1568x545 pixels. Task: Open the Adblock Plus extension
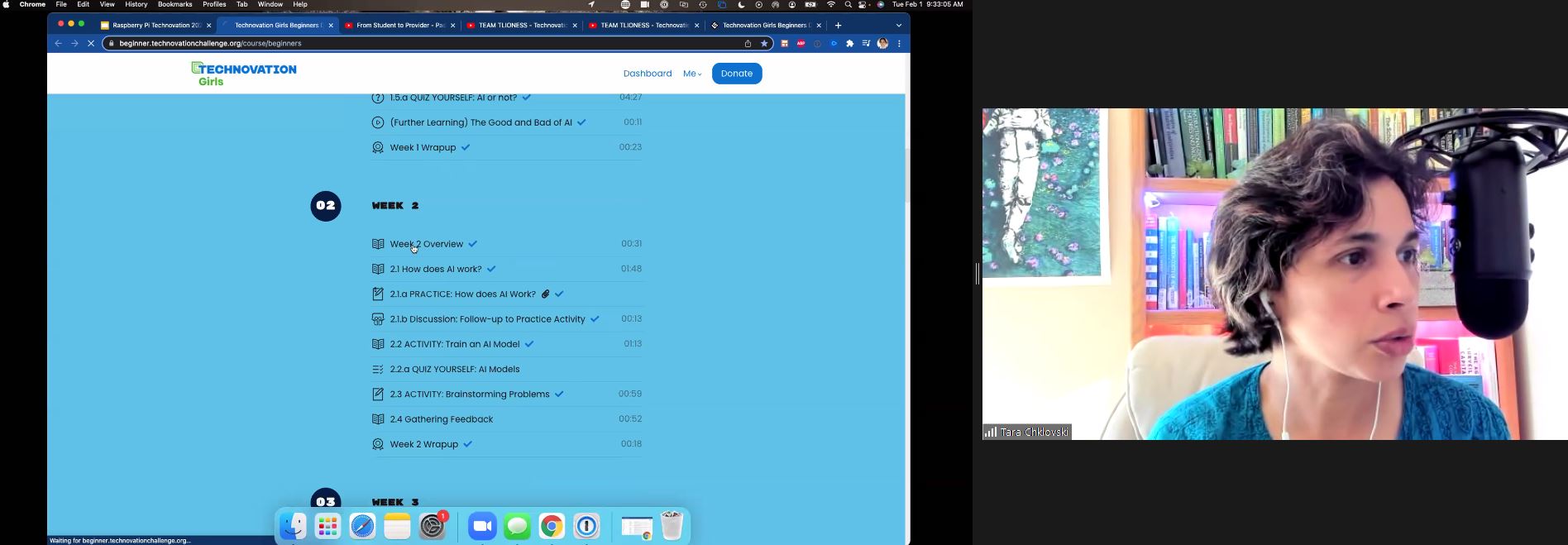point(801,44)
